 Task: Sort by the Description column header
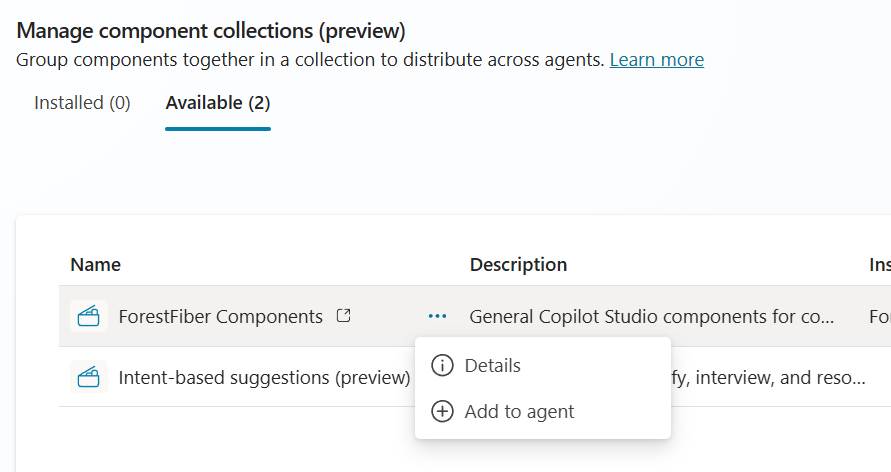(x=518, y=265)
